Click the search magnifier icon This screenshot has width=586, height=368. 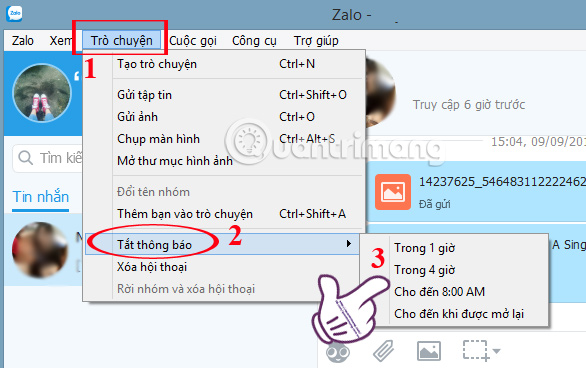click(x=25, y=158)
